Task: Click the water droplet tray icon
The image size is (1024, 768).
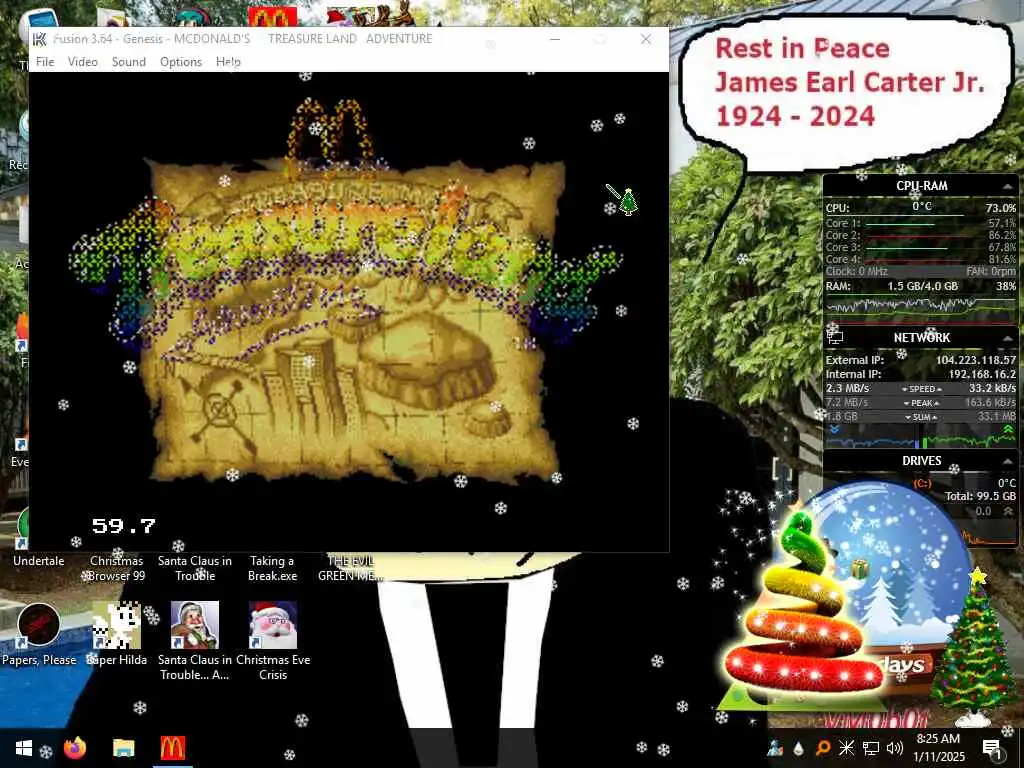Action: pos(799,748)
